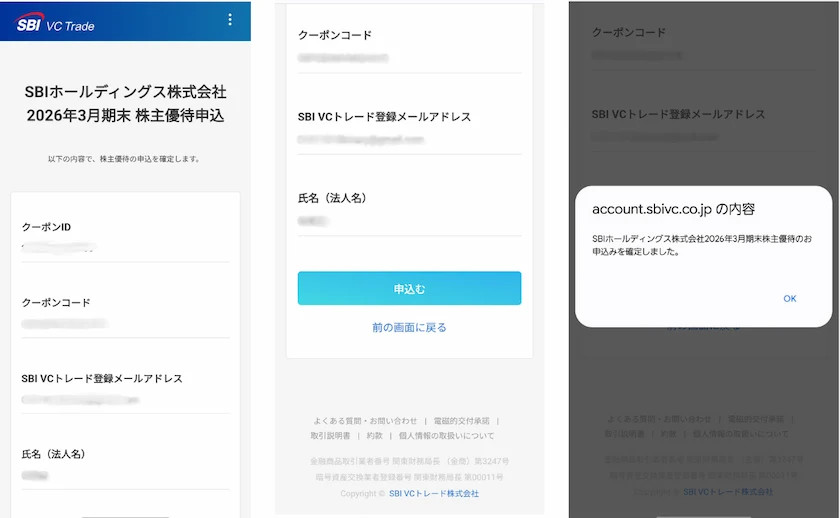Click dimmed クーポンコード label behind the dialog
840x518 pixels.
coord(629,33)
